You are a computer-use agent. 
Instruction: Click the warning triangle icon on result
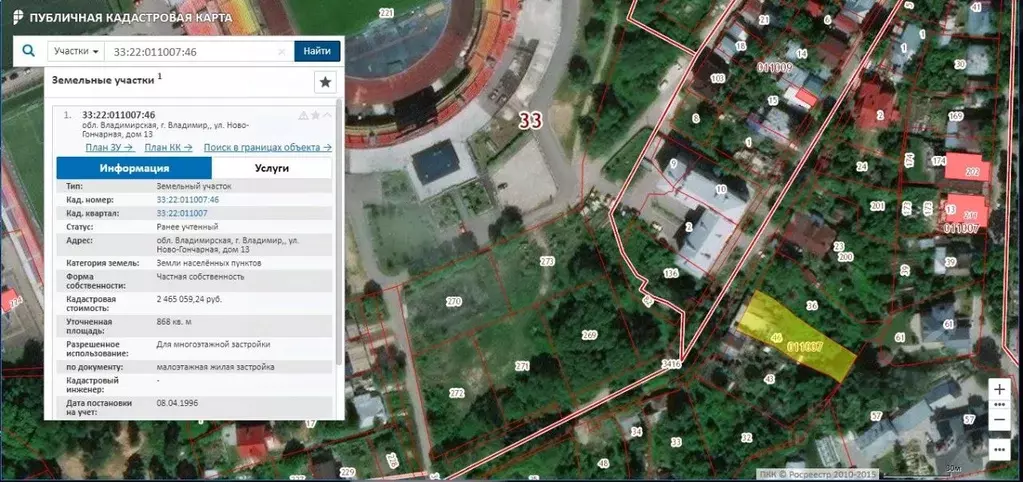click(x=303, y=115)
